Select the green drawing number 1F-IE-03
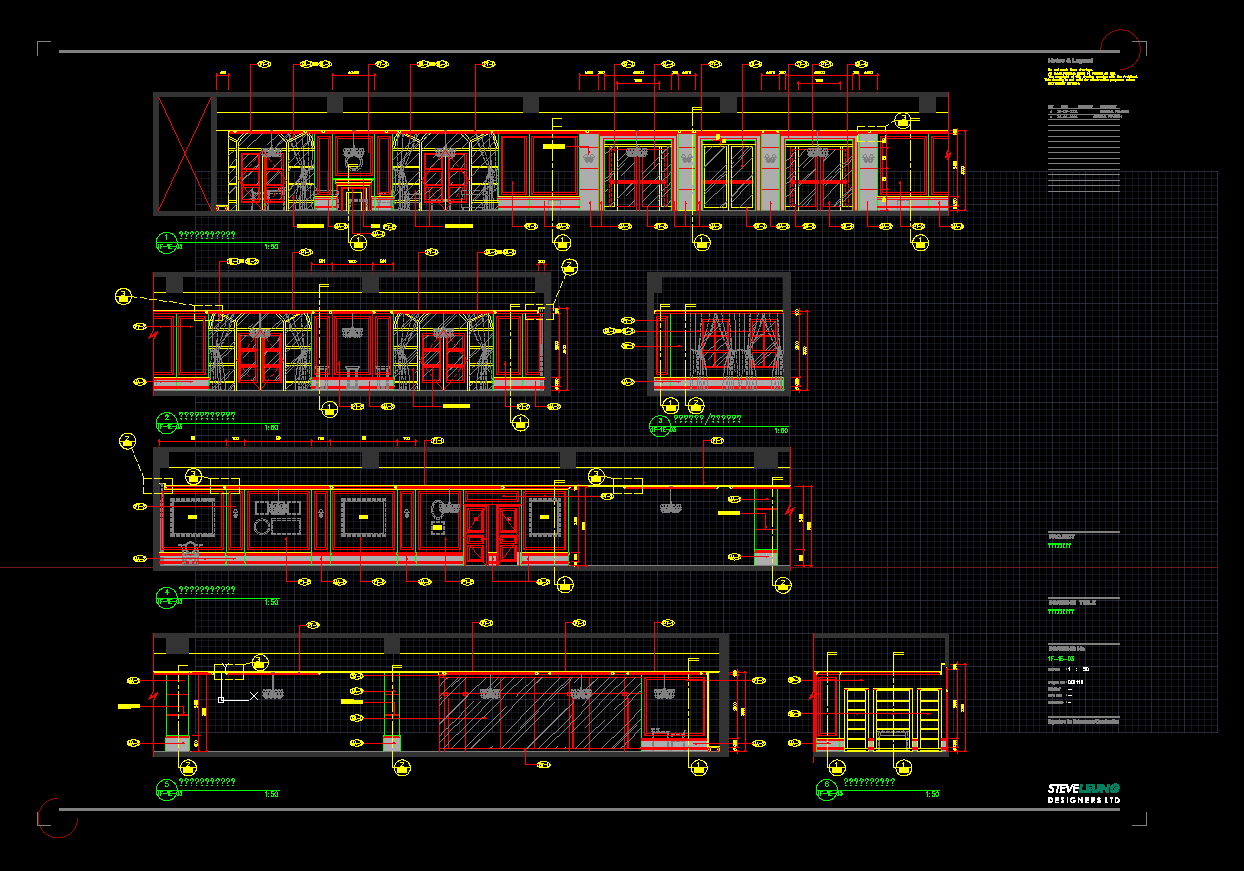 tap(1060, 659)
